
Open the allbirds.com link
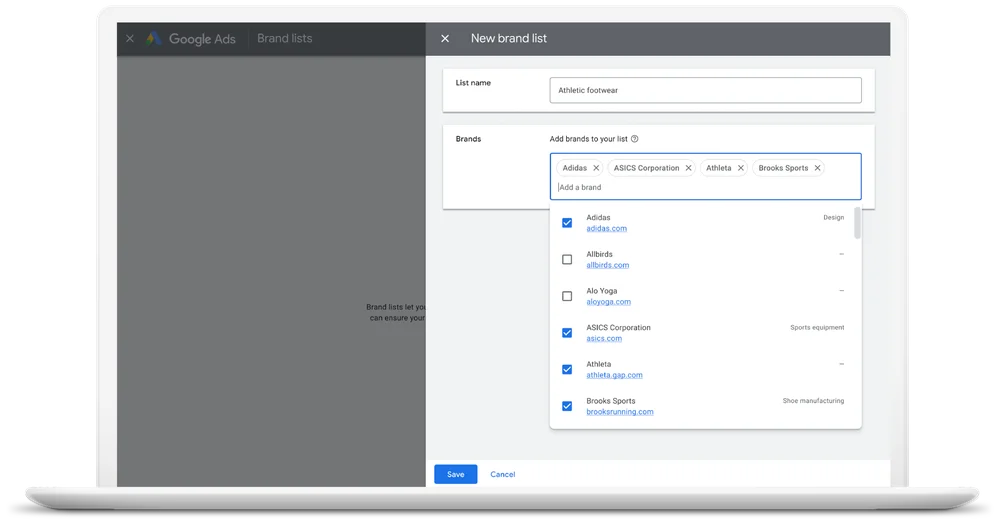pos(608,265)
